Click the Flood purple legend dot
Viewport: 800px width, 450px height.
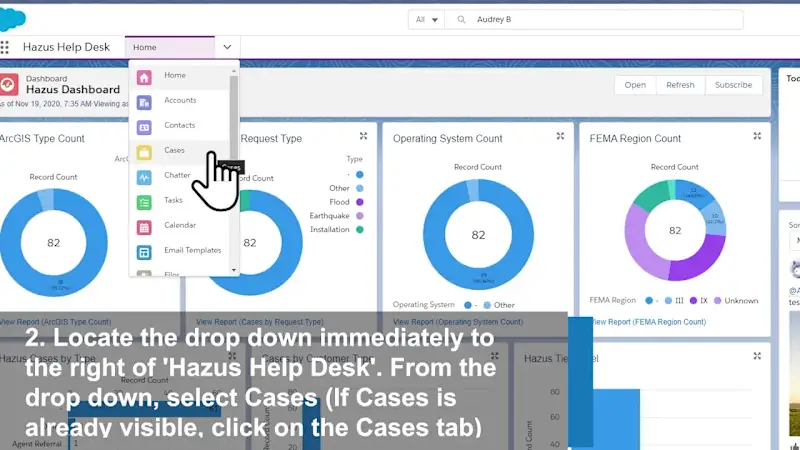[x=360, y=202]
